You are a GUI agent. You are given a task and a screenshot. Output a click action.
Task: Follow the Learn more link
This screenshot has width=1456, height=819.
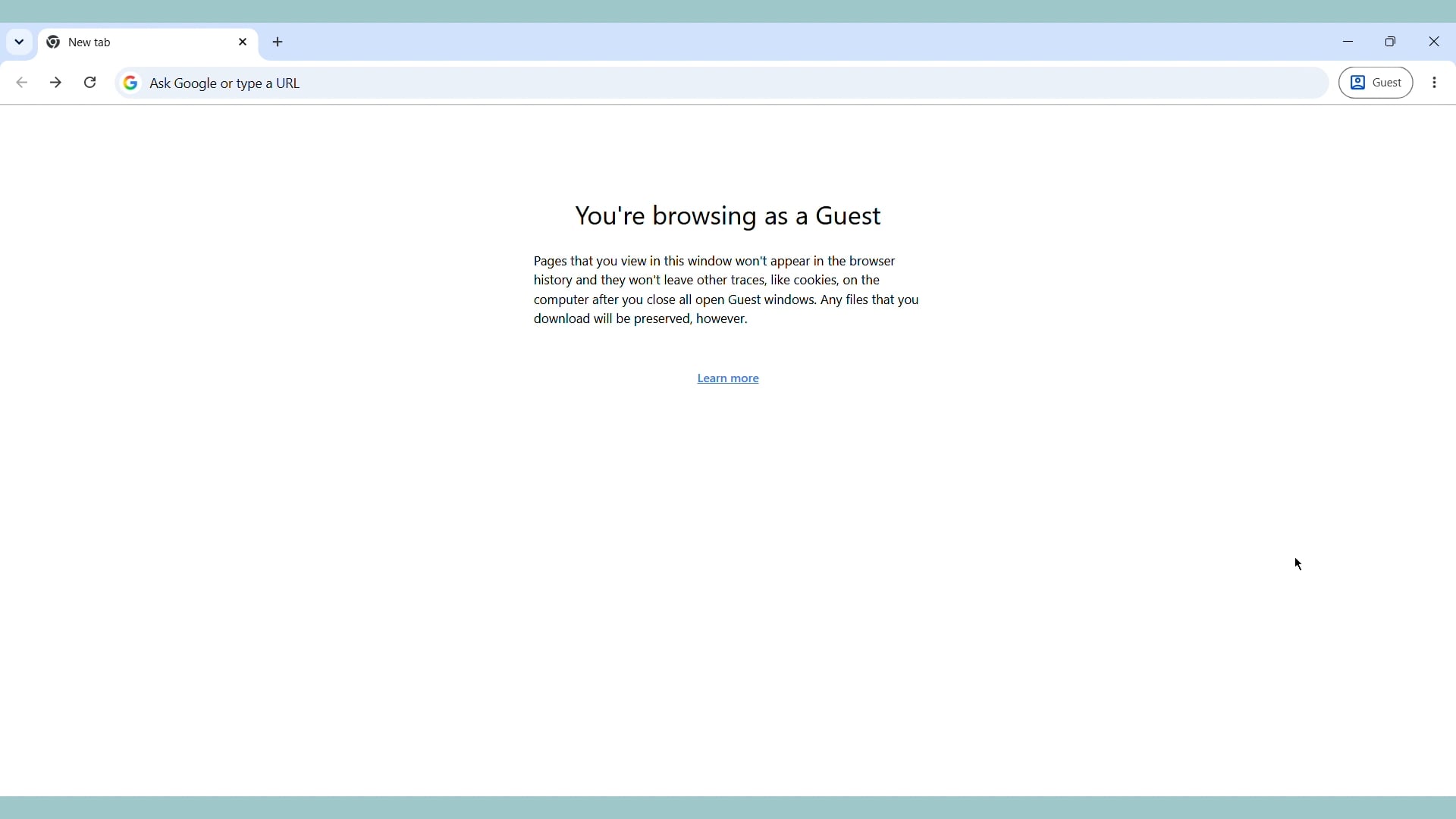point(729,379)
